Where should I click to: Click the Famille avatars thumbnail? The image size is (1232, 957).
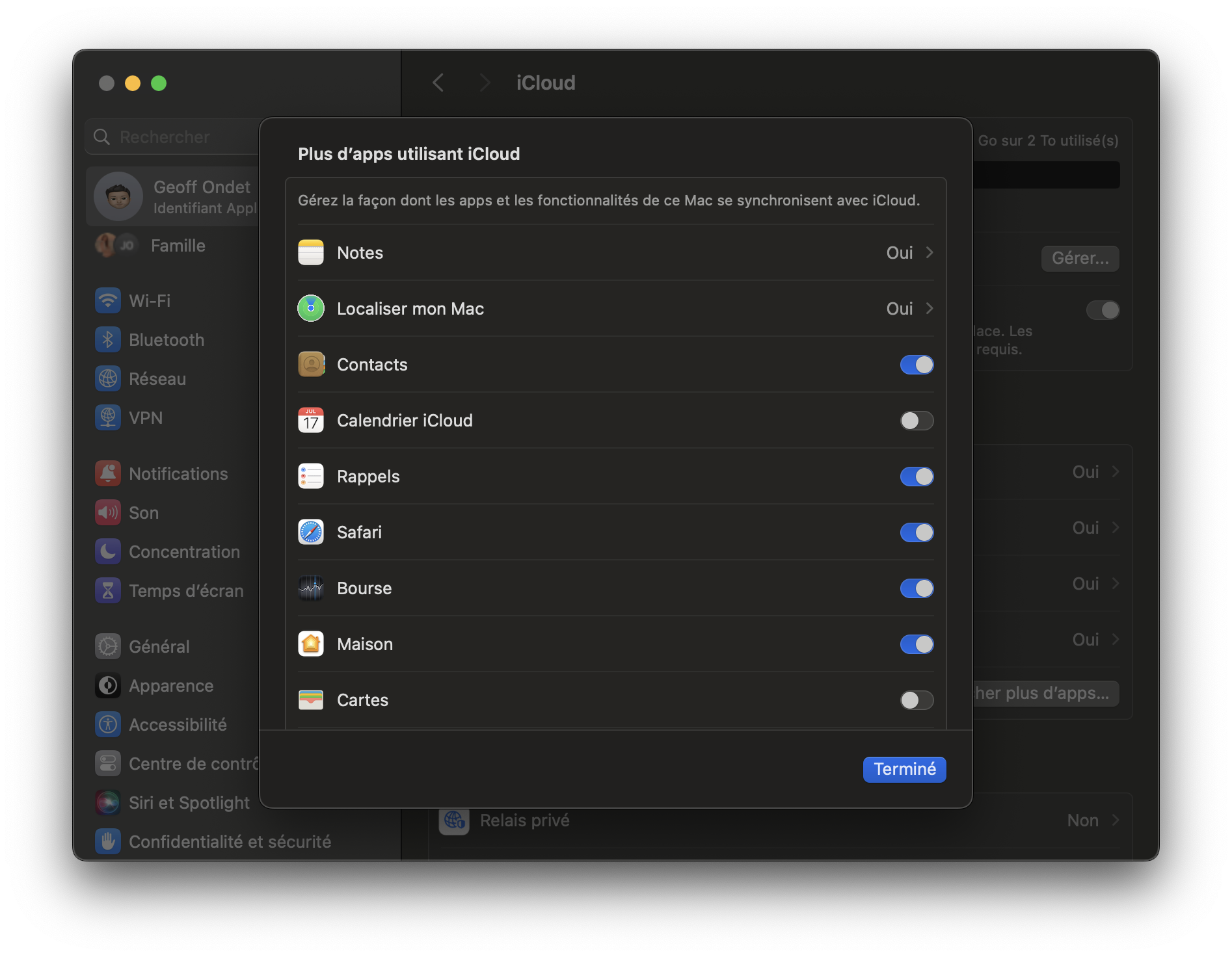click(x=117, y=245)
